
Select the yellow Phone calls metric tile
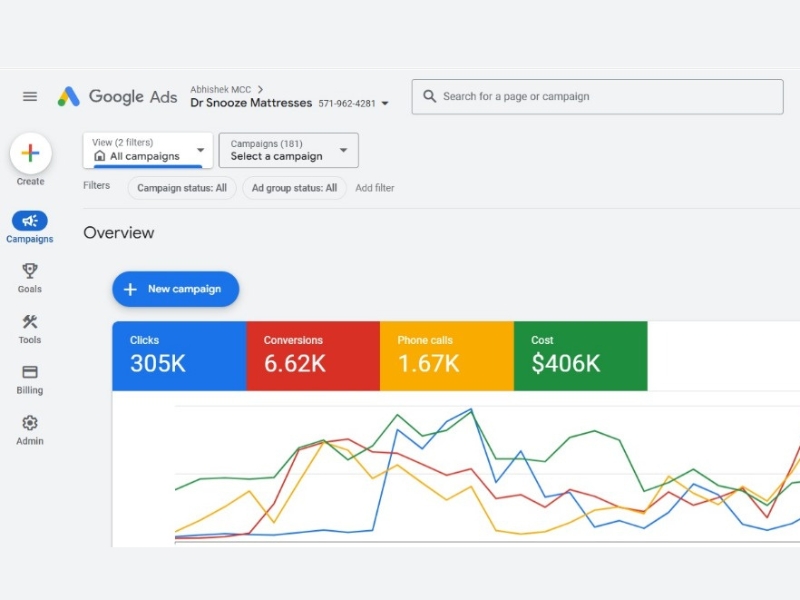pyautogui.click(x=447, y=356)
